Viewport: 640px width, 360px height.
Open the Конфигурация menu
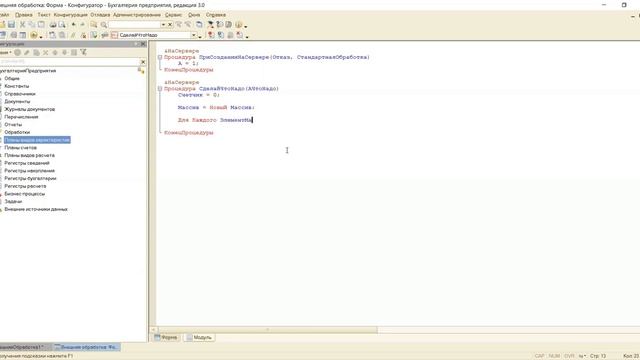[x=71, y=15]
